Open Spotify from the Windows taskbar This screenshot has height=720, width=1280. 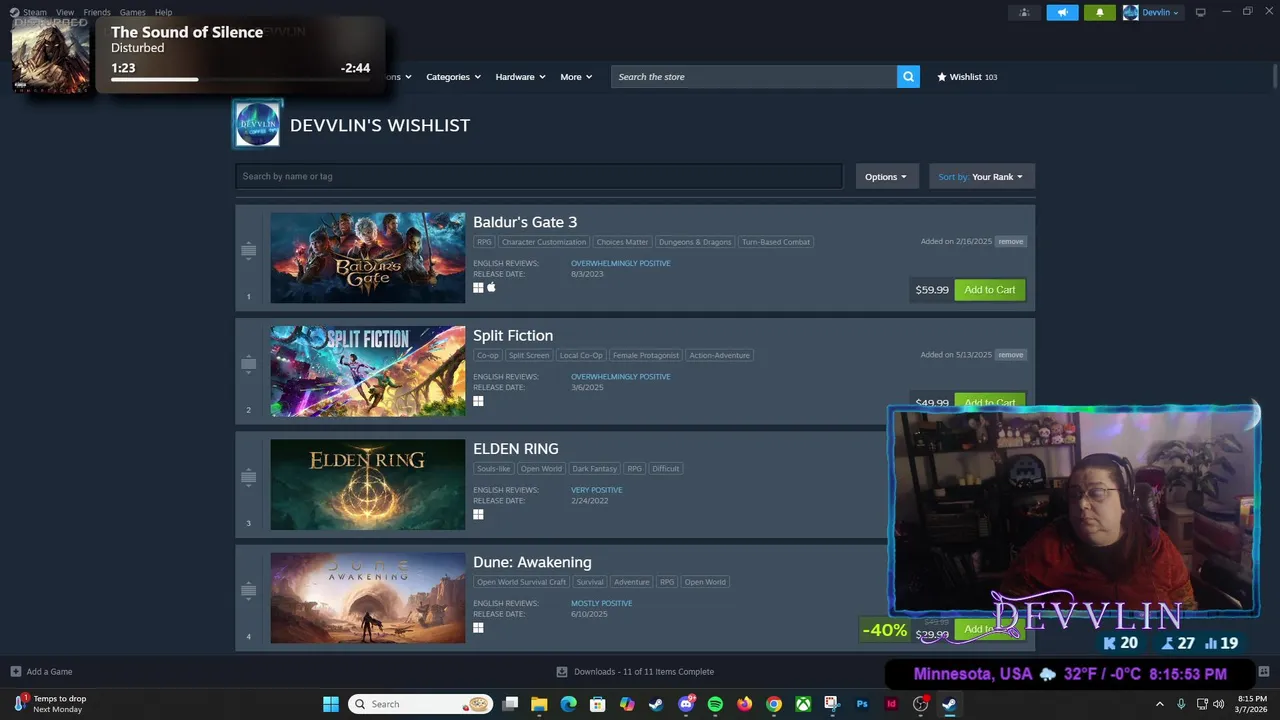(x=715, y=704)
